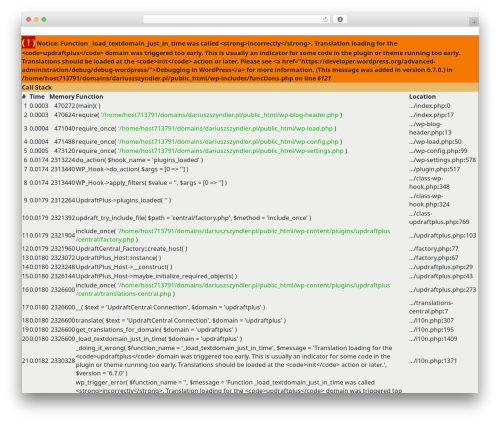500x423 pixels.
Task: Click the 'Function' column header
Action: (89, 96)
